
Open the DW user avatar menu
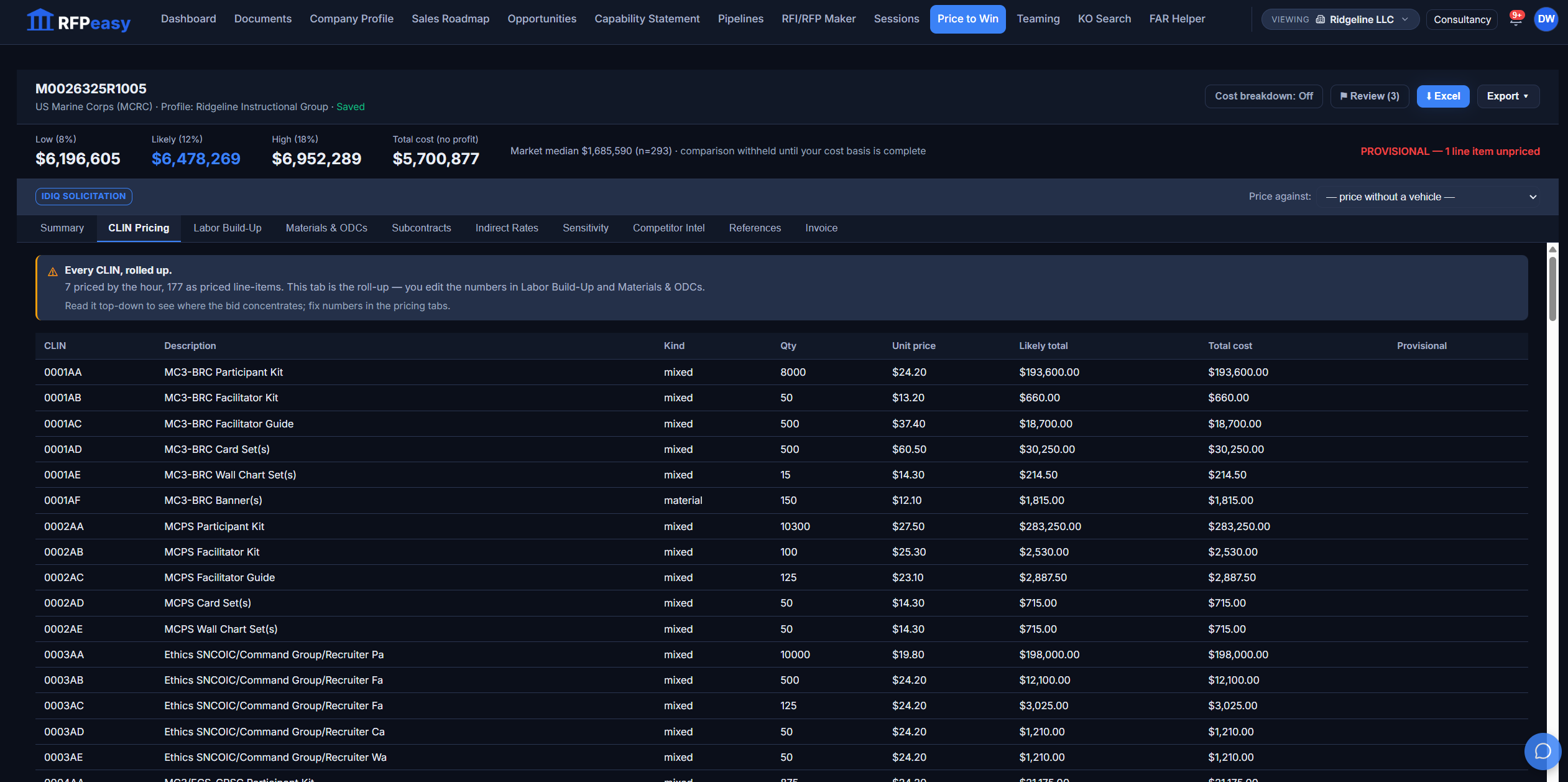[x=1546, y=19]
